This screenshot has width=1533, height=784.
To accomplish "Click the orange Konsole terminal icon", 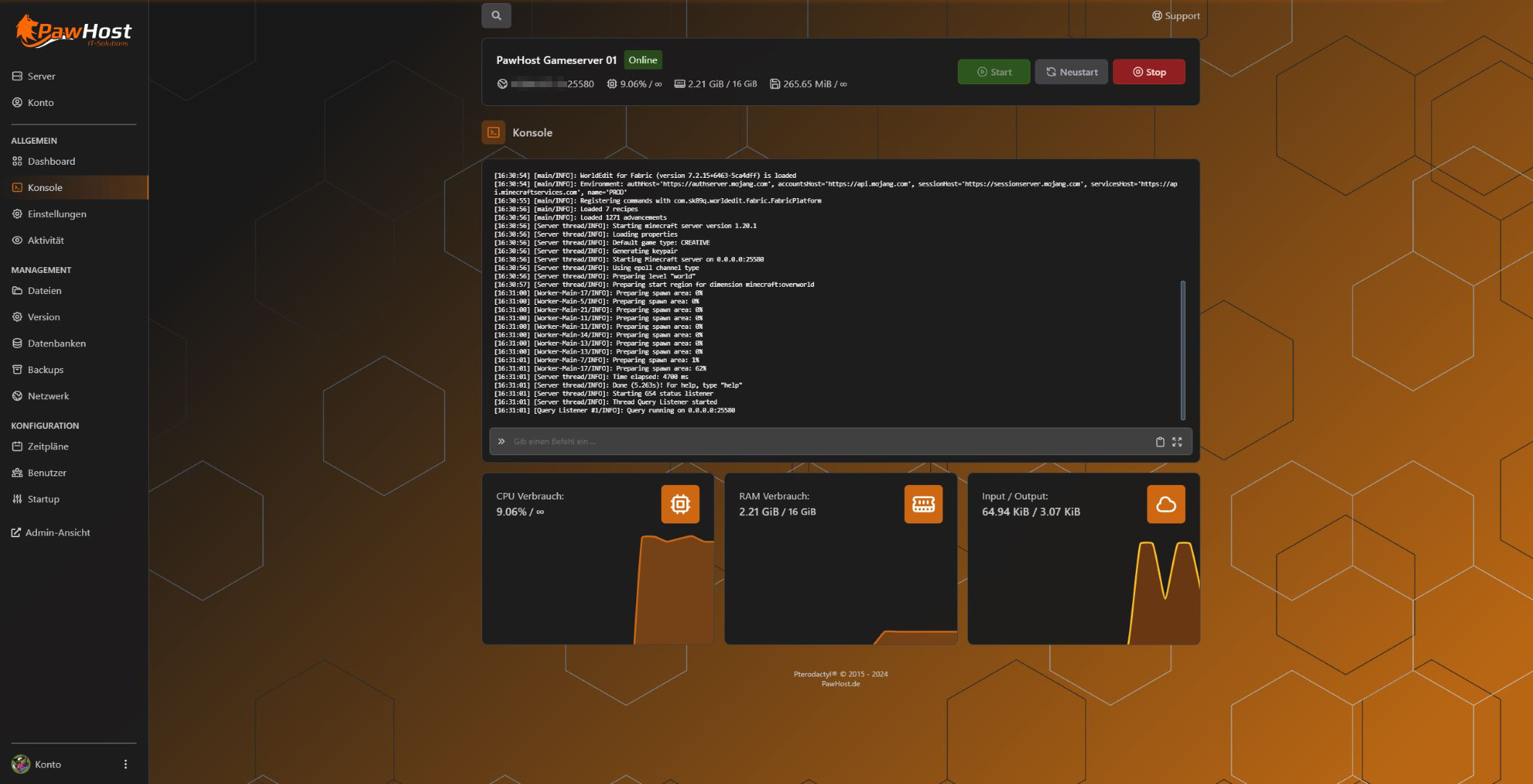I will 493,132.
